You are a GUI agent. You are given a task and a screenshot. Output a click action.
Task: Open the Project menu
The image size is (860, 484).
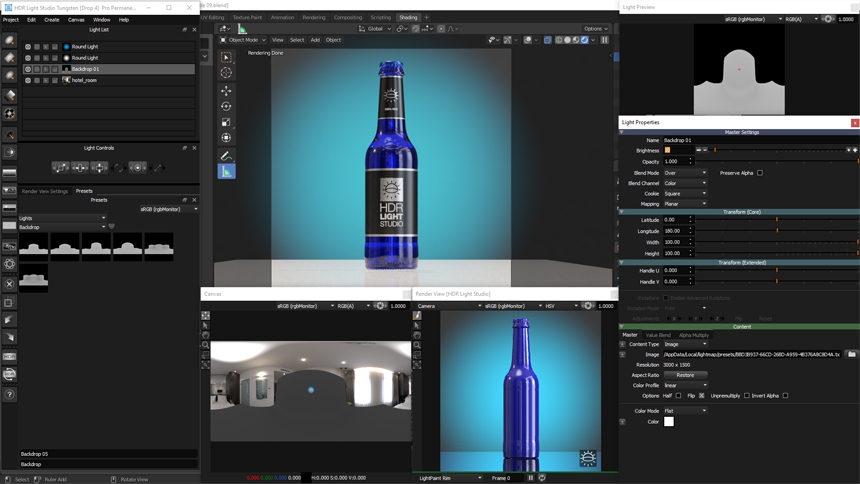click(x=11, y=20)
